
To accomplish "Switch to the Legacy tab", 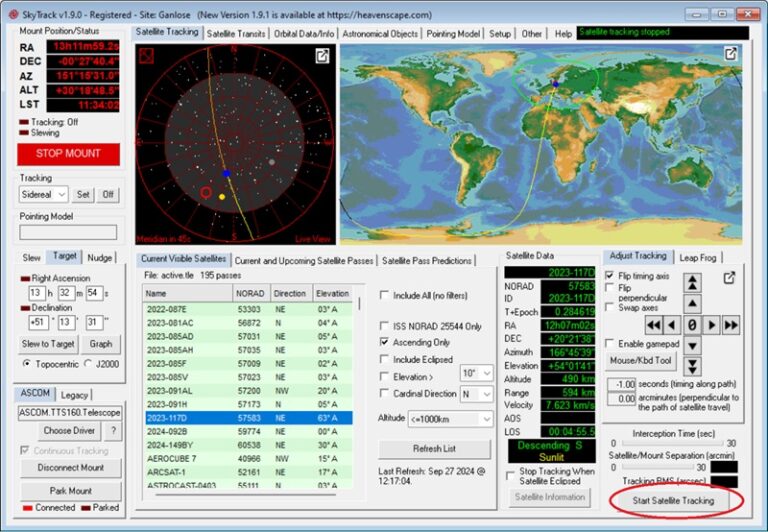I will click(74, 395).
